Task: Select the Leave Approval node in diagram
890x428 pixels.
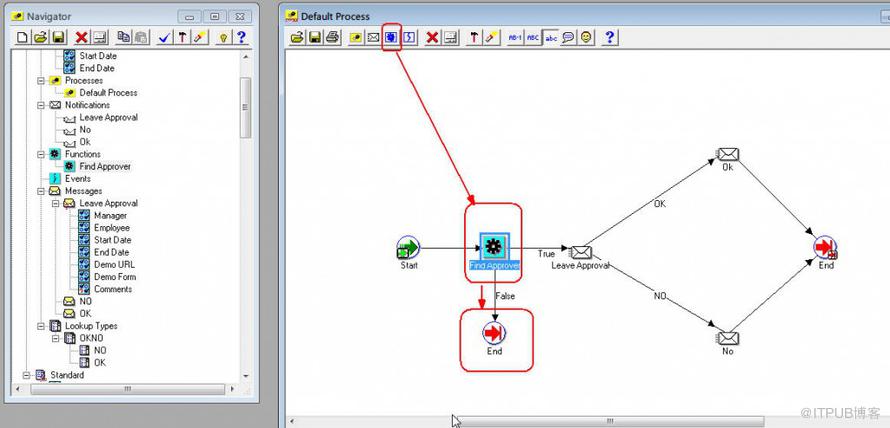Action: click(x=581, y=252)
